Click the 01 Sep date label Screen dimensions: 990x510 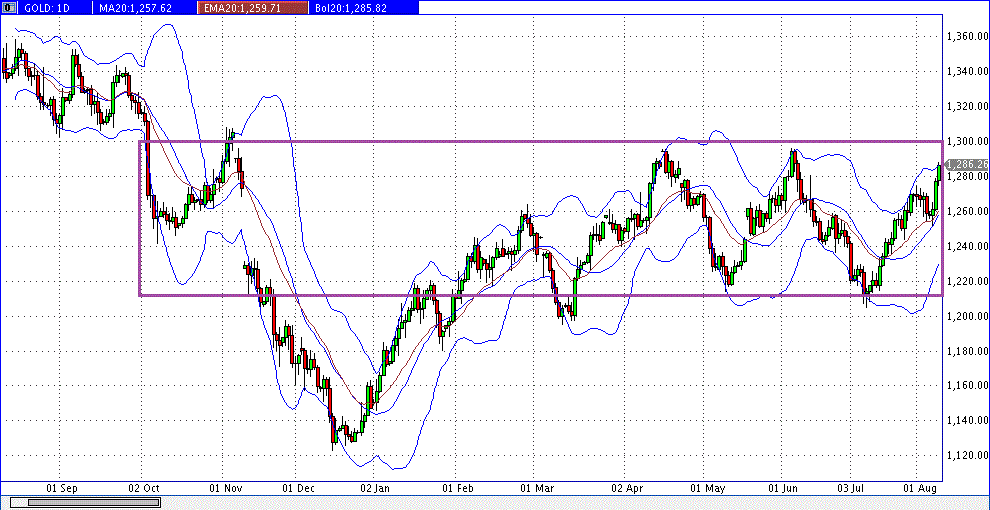click(x=61, y=488)
